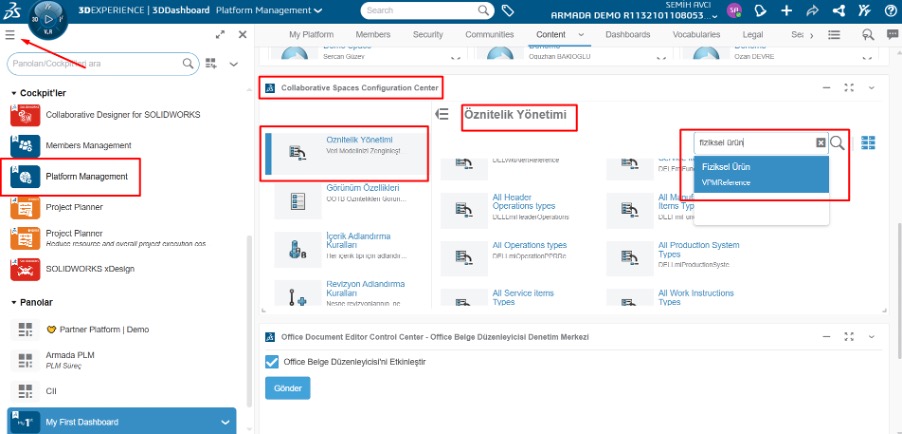Toggle the Office Belge Düzenleyicisi'ni Etkinleştir checkbox
Screen dimensions: 902x434
tap(272, 361)
